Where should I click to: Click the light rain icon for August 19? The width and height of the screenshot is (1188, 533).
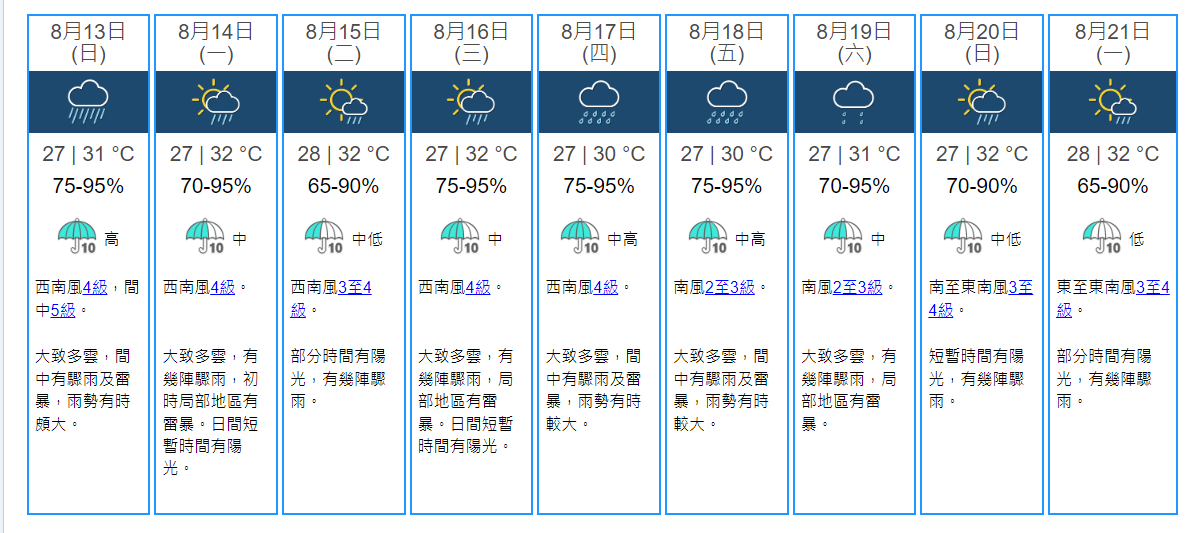[854, 101]
